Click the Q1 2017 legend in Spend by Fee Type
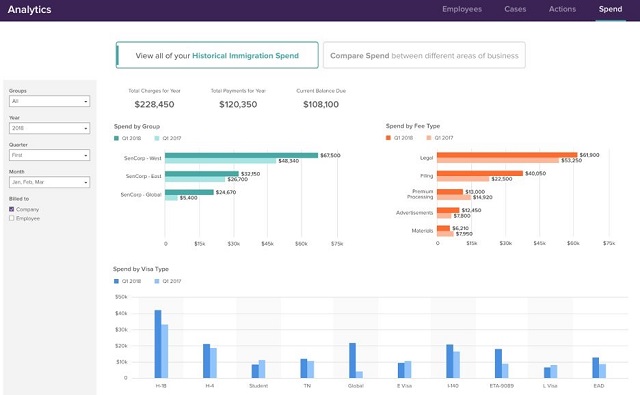The image size is (640, 395). [x=440, y=138]
